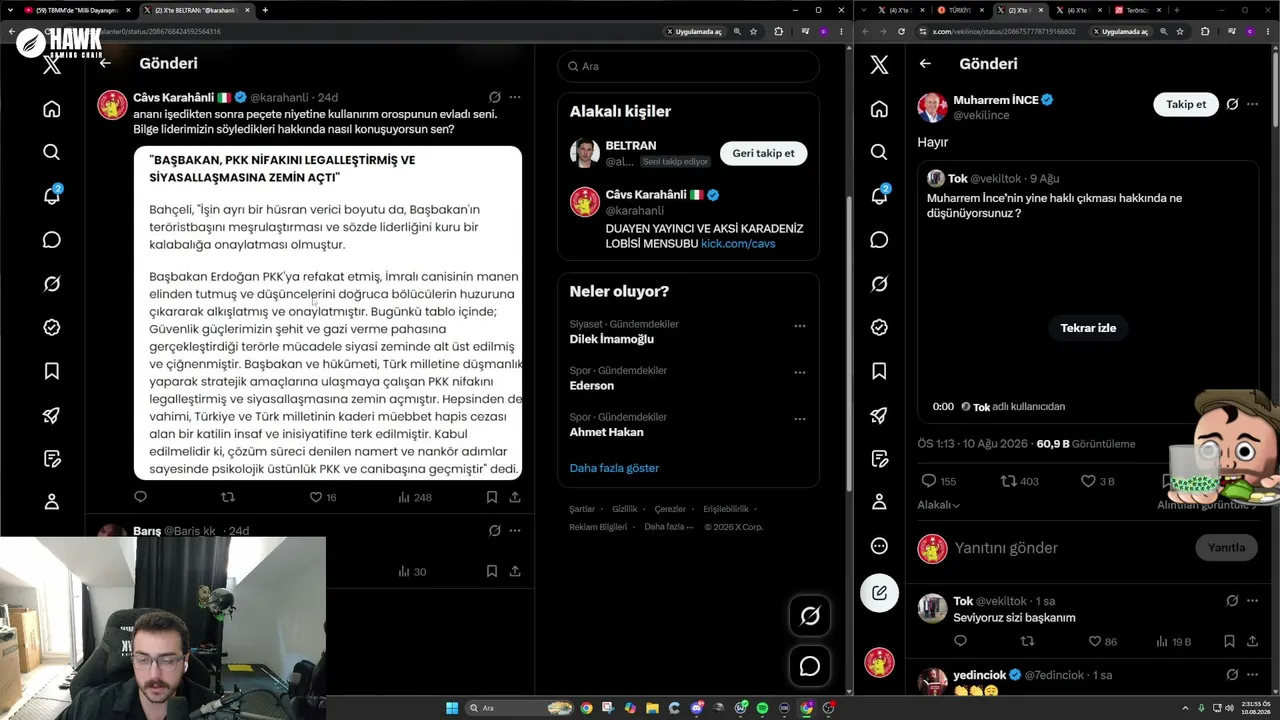The height and width of the screenshot is (720, 1280).
Task: Open Explore search in left window's X sidebar
Action: click(x=52, y=152)
